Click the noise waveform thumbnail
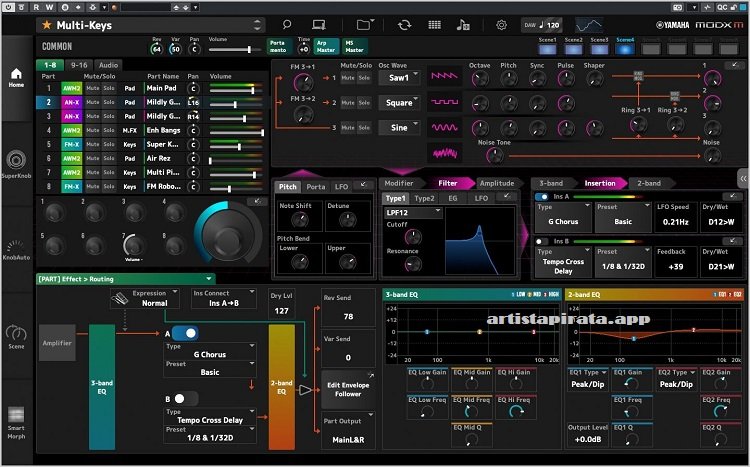Viewport: 750px width, 467px height. (444, 153)
